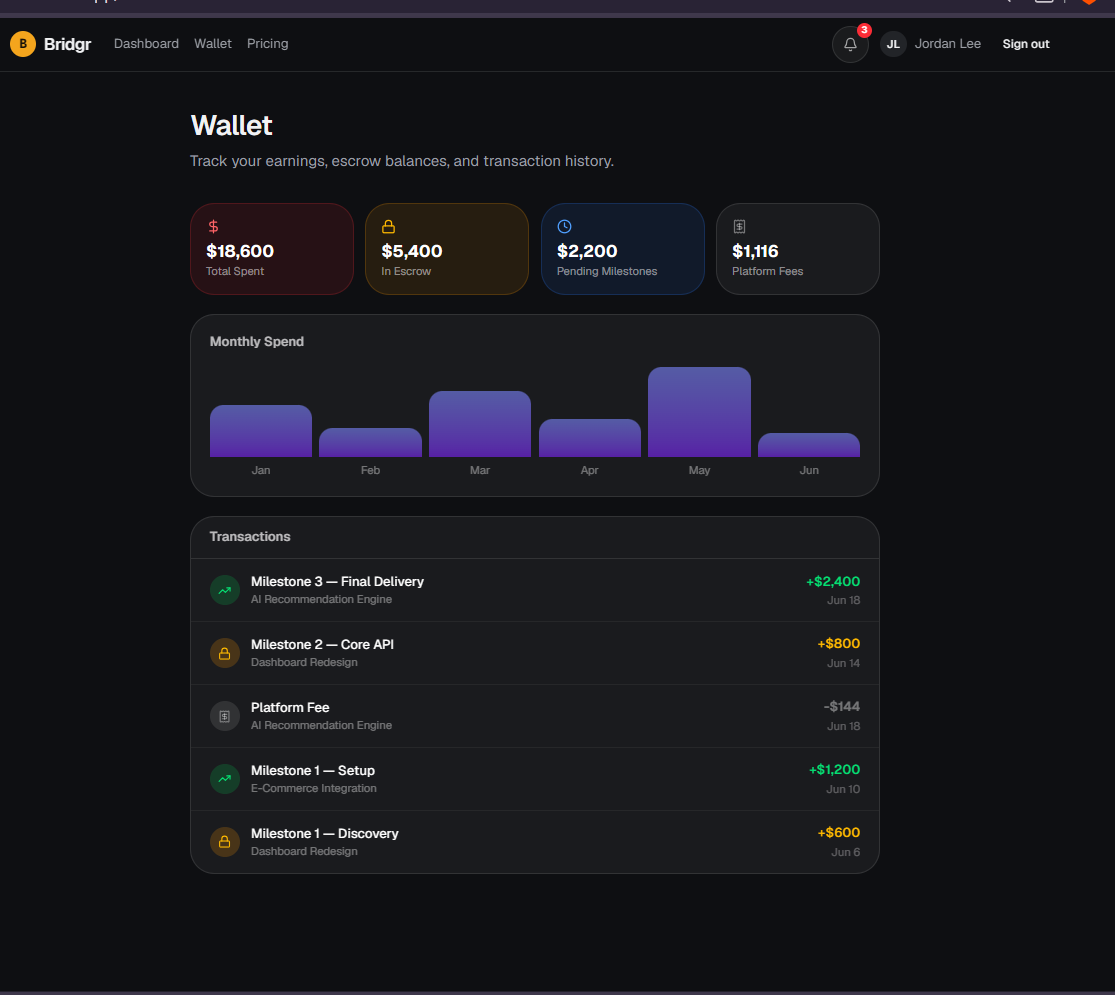This screenshot has height=995, width=1115.
Task: Open the Pricing nav item
Action: pos(267,44)
